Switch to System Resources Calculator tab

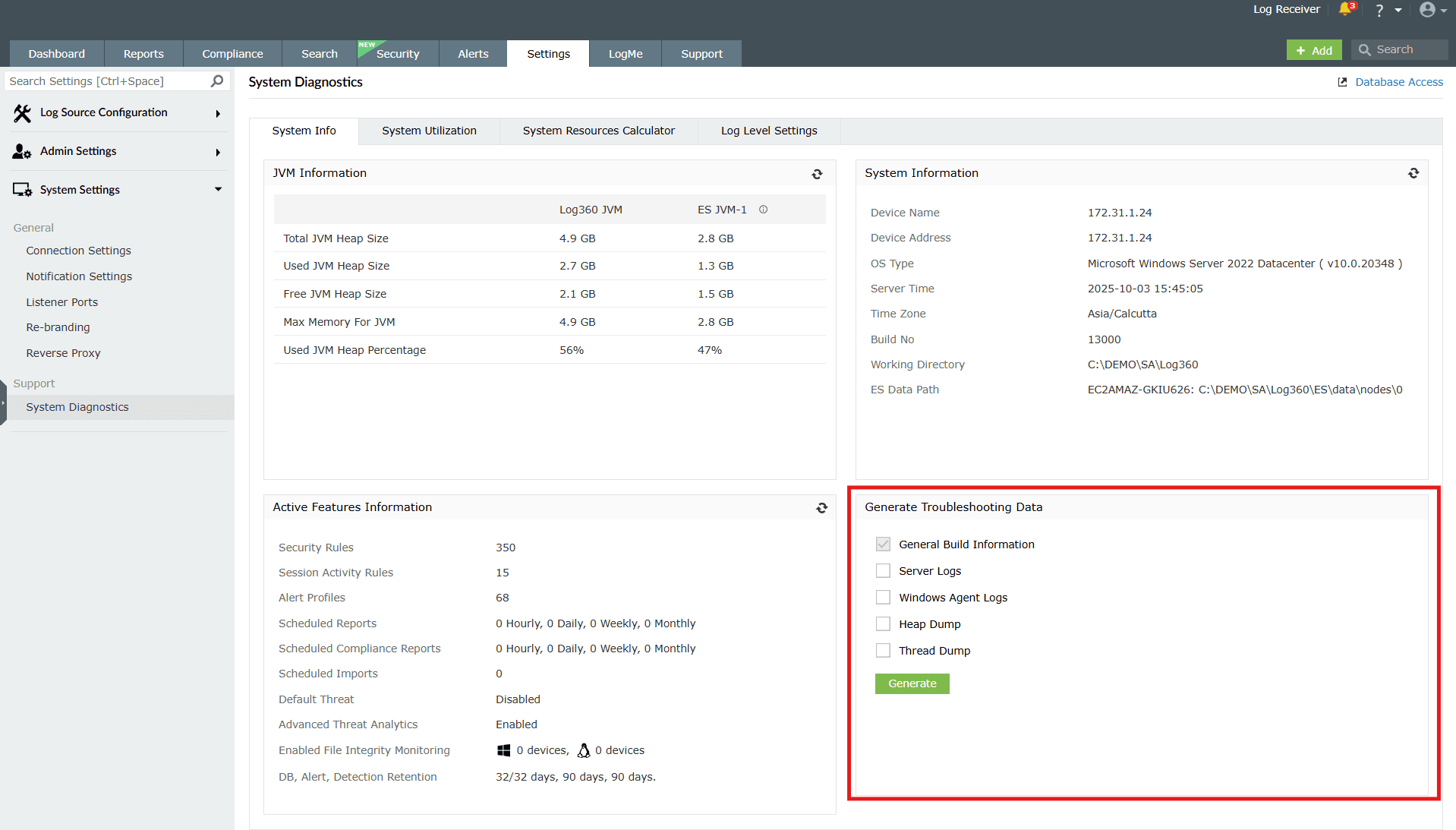[598, 131]
